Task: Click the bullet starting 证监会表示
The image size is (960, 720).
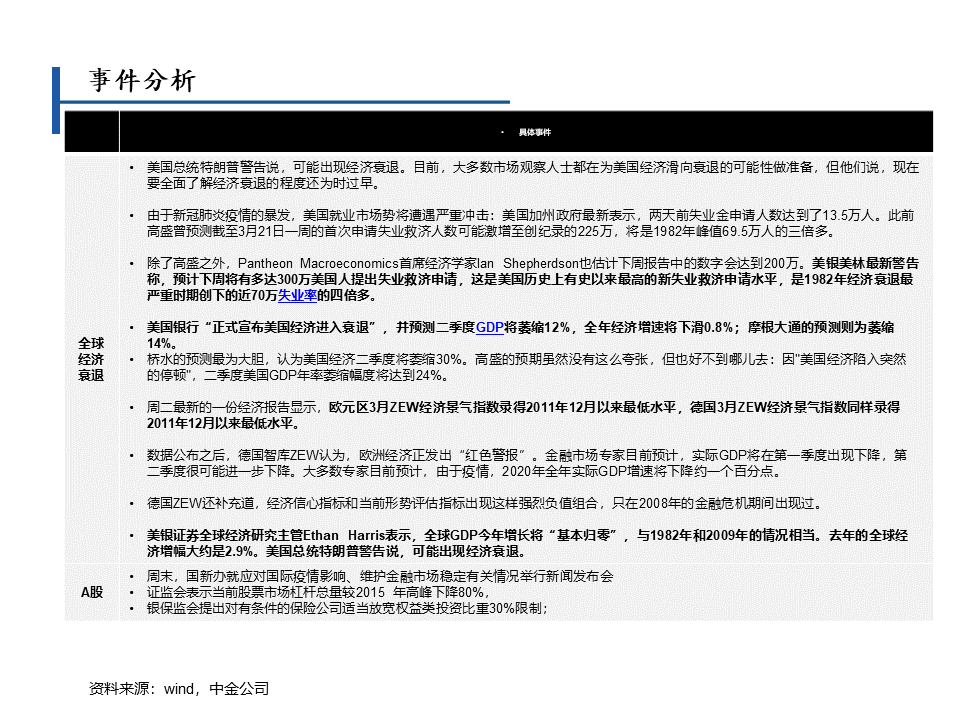Action: point(318,592)
